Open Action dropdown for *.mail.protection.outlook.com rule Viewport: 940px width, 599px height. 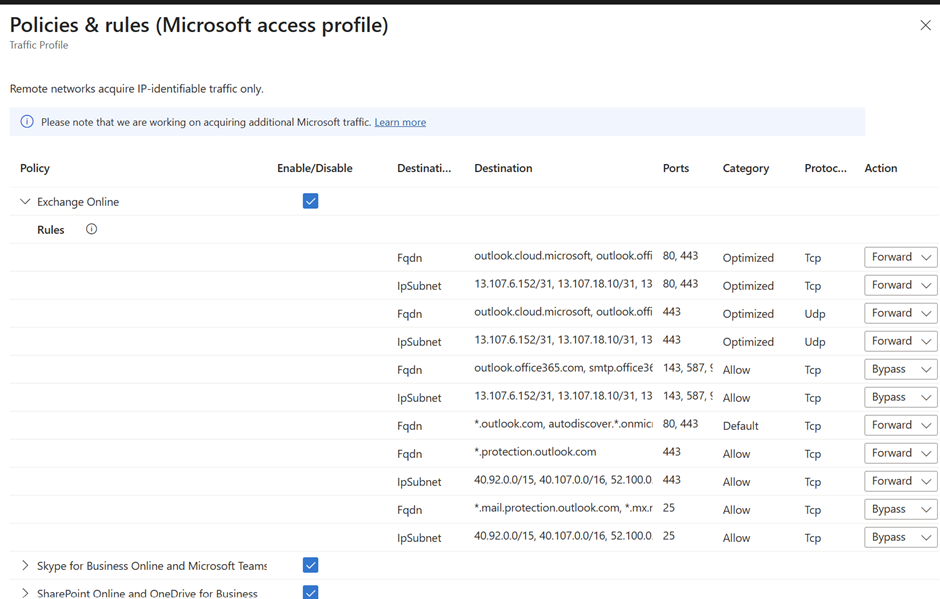[900, 509]
